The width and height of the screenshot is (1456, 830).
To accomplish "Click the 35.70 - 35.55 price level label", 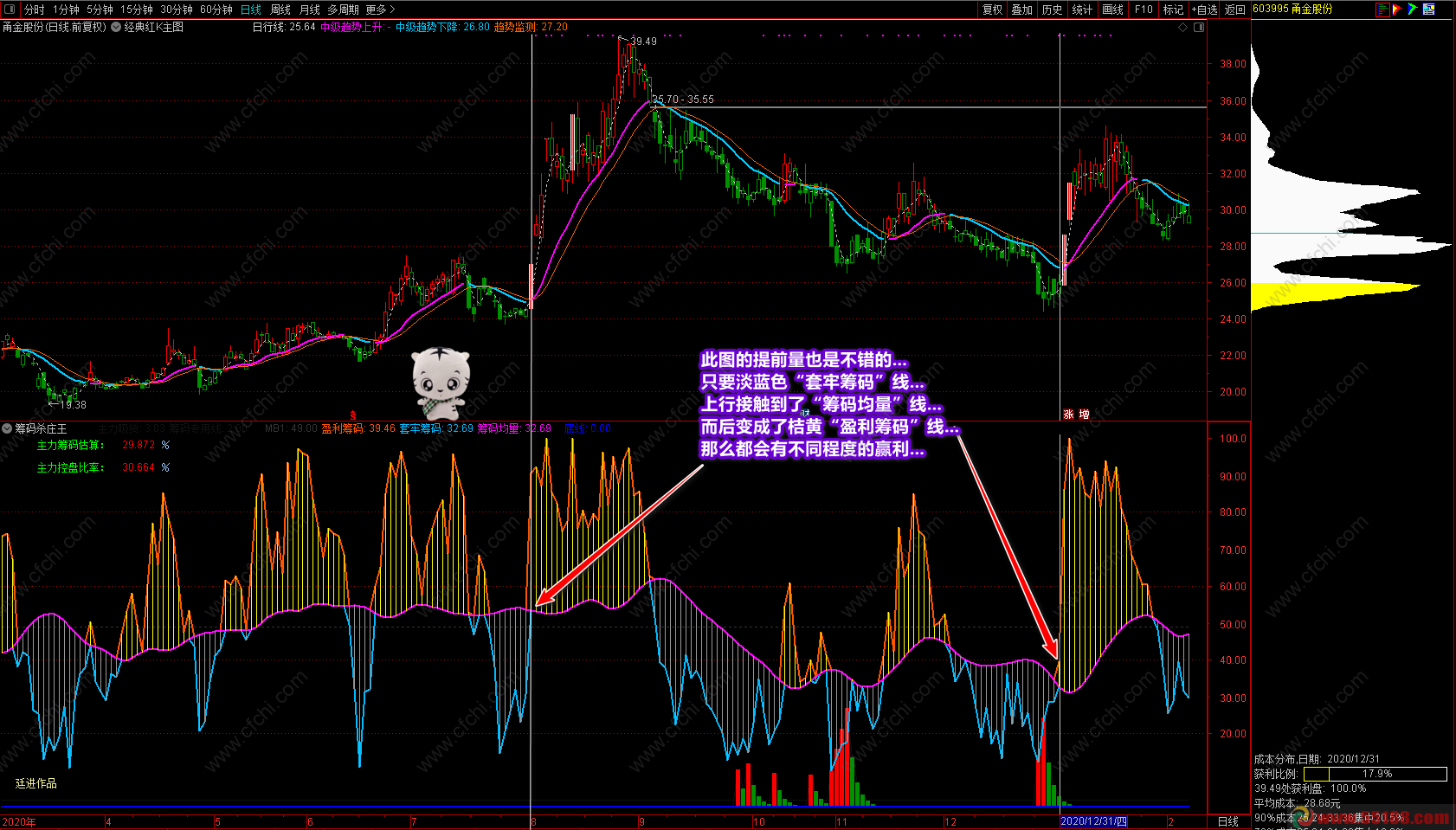I will [683, 100].
